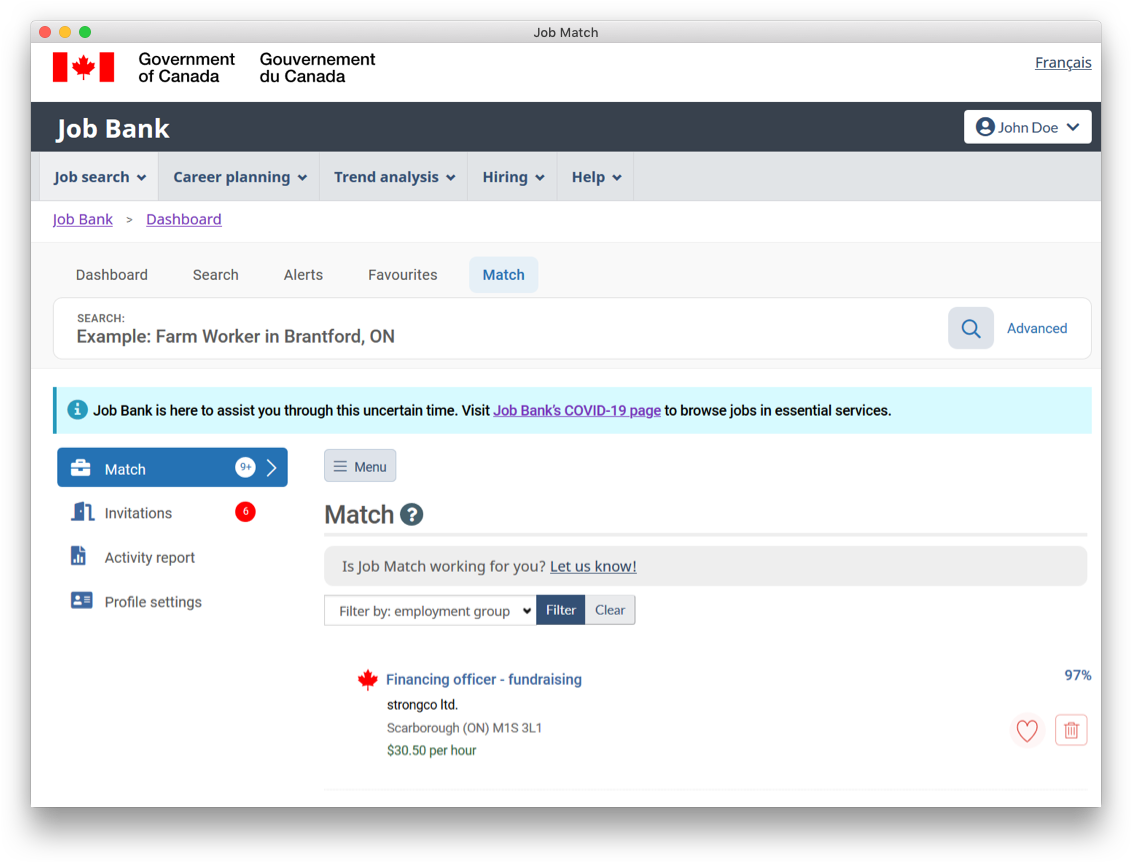Screen dimensions: 1132x863
Task: Click the 9+ badge on Match
Action: click(245, 467)
